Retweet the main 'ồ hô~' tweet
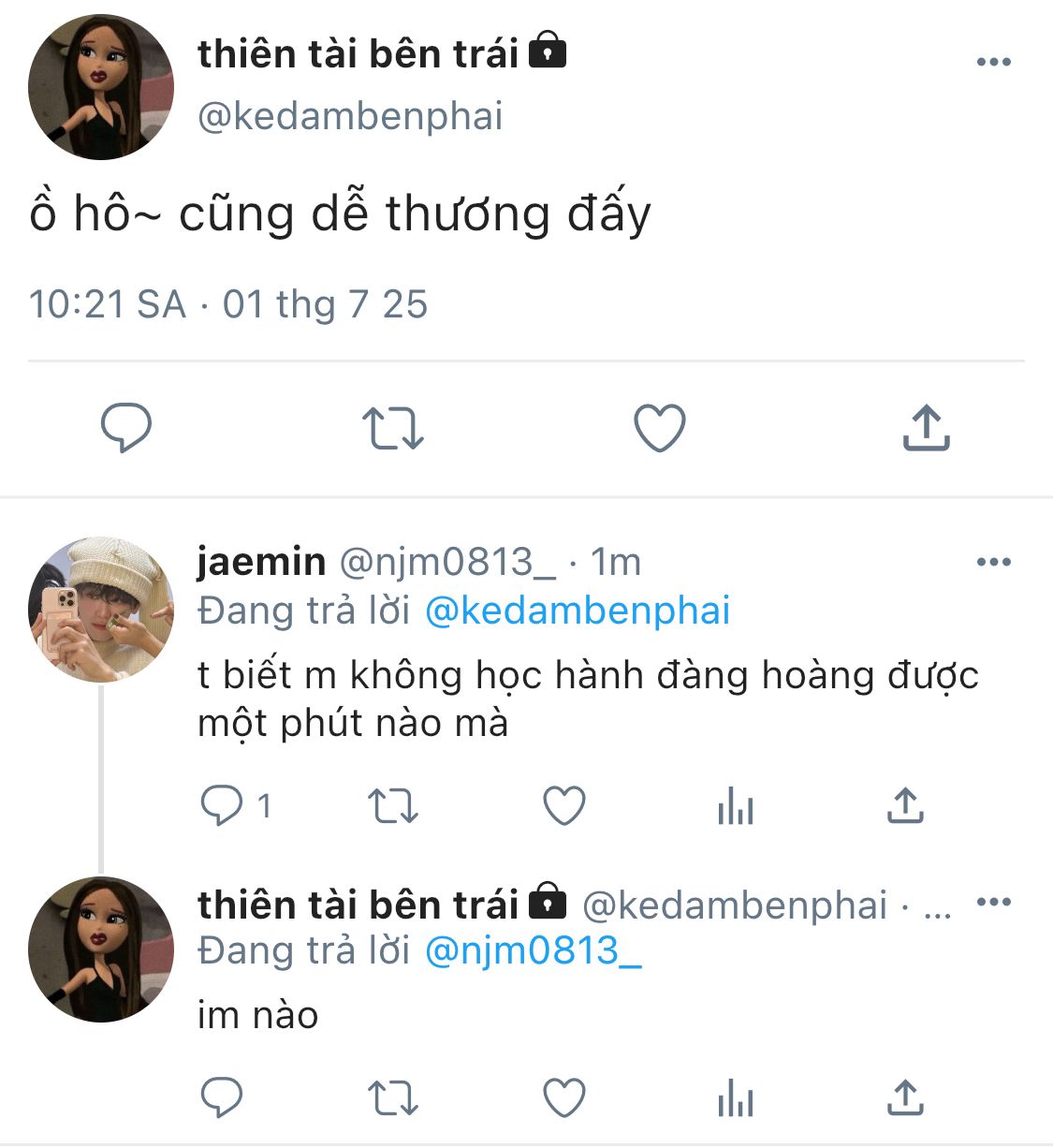Image resolution: width=1053 pixels, height=1148 pixels. point(392,428)
